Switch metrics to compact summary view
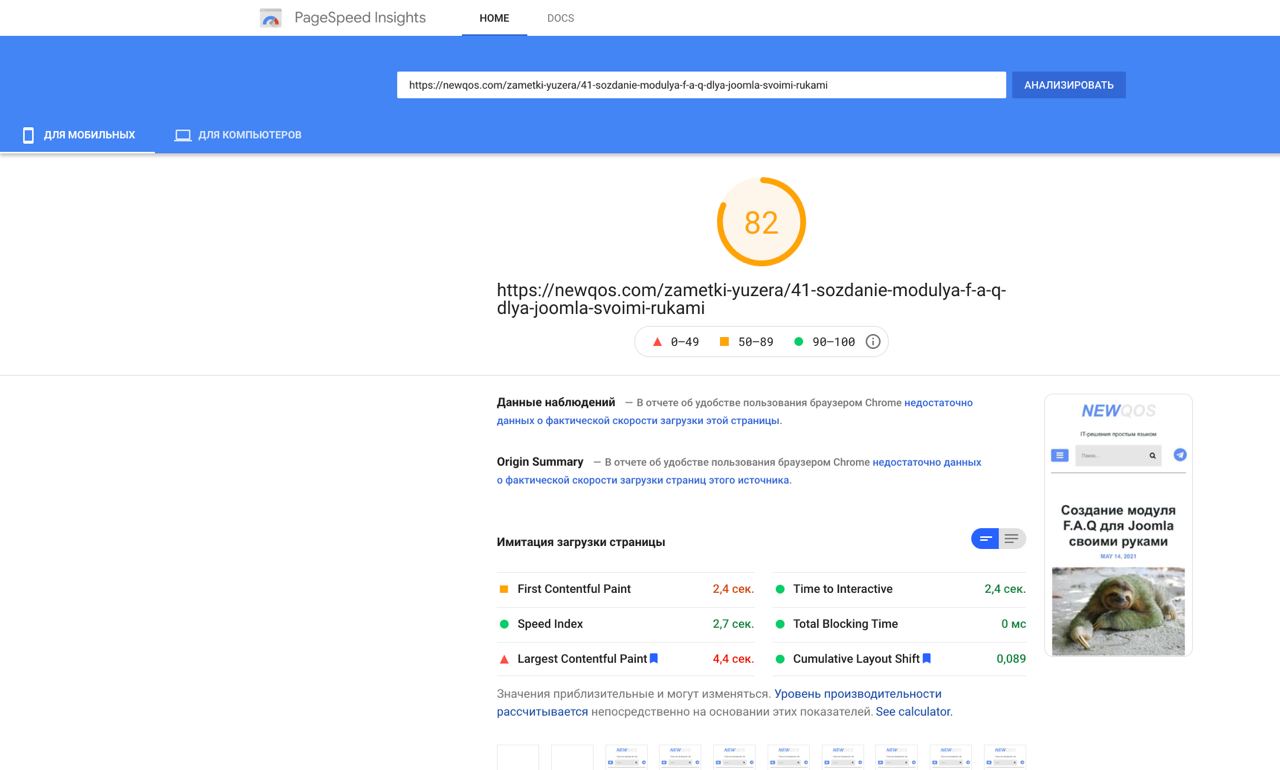 985,539
